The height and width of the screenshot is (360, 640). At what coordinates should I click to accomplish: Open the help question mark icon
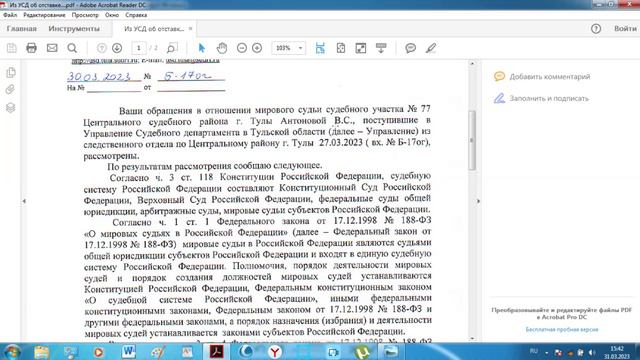pyautogui.click(x=596, y=29)
